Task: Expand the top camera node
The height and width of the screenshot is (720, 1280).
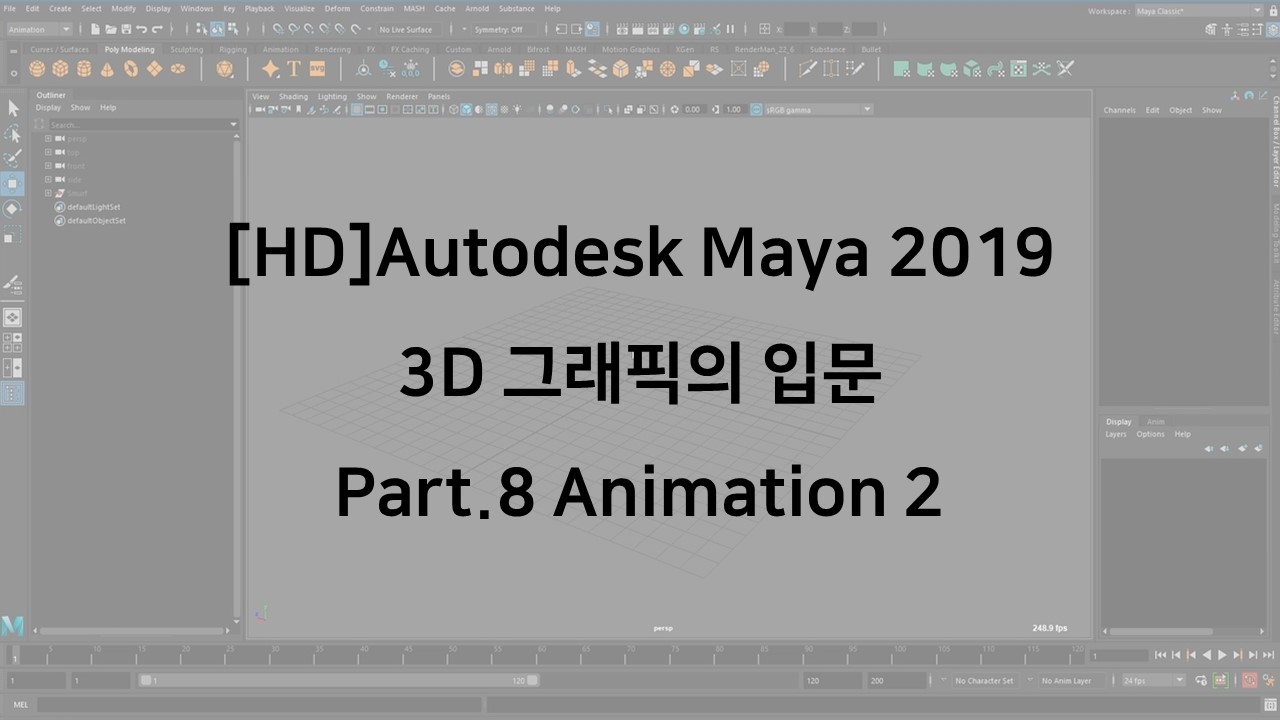Action: tap(48, 152)
